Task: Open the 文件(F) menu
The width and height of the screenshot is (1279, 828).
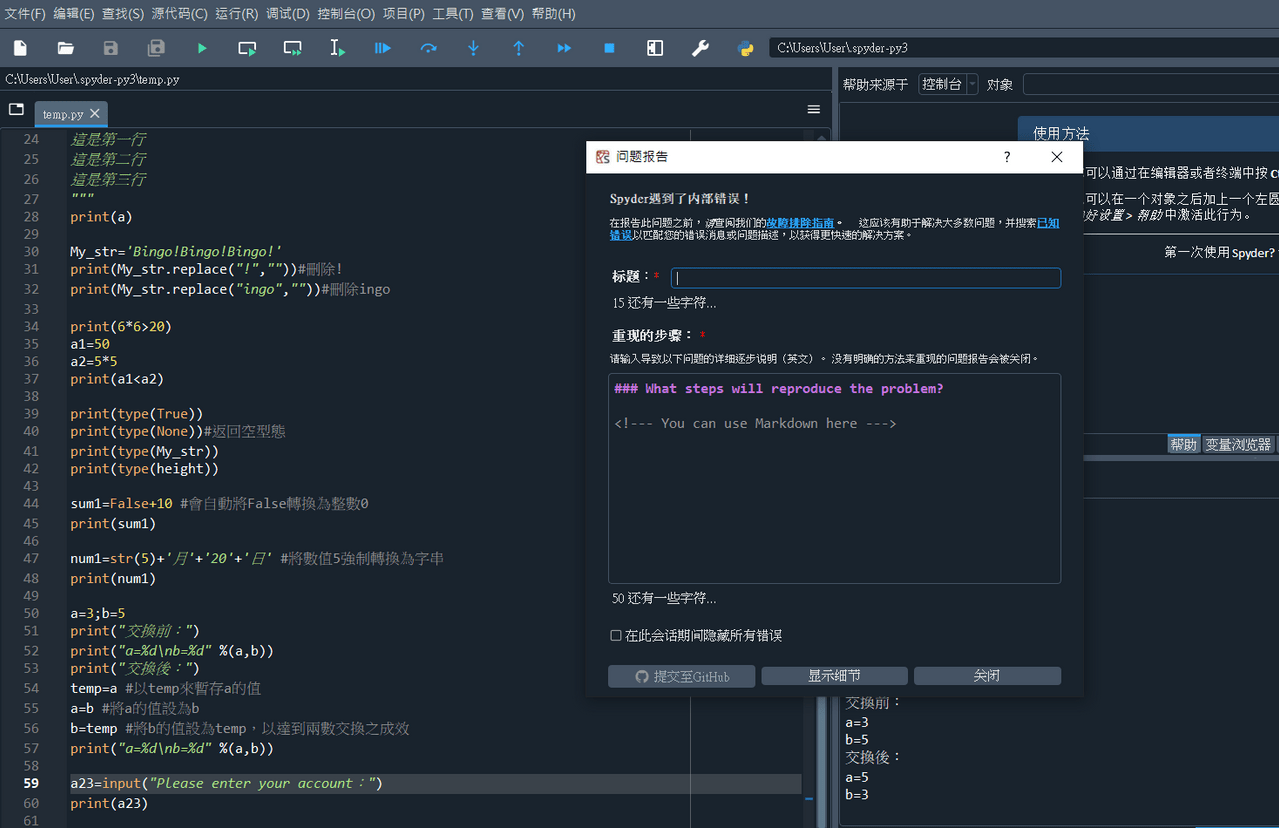Action: coord(25,14)
